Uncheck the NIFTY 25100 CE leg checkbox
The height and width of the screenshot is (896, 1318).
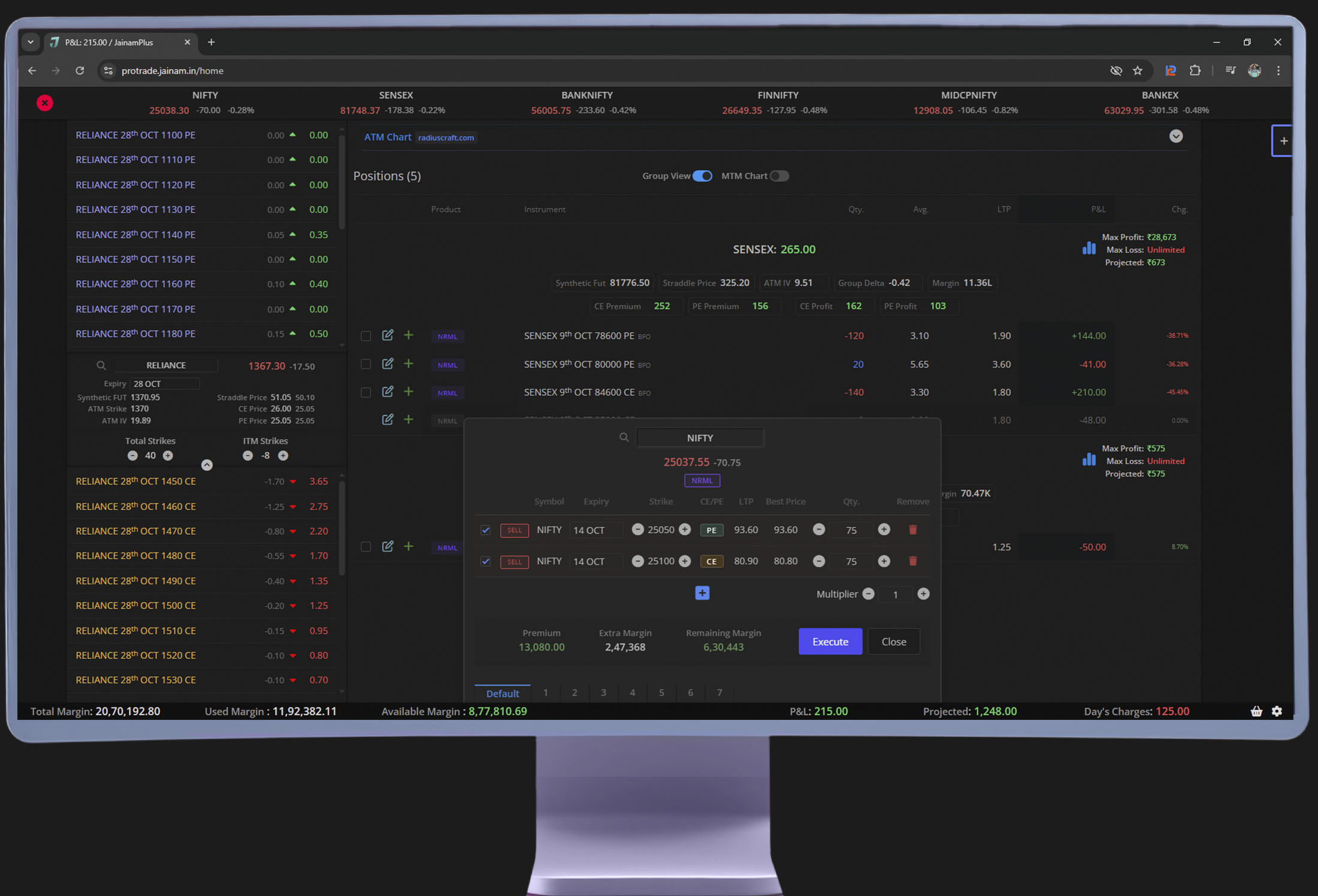486,561
